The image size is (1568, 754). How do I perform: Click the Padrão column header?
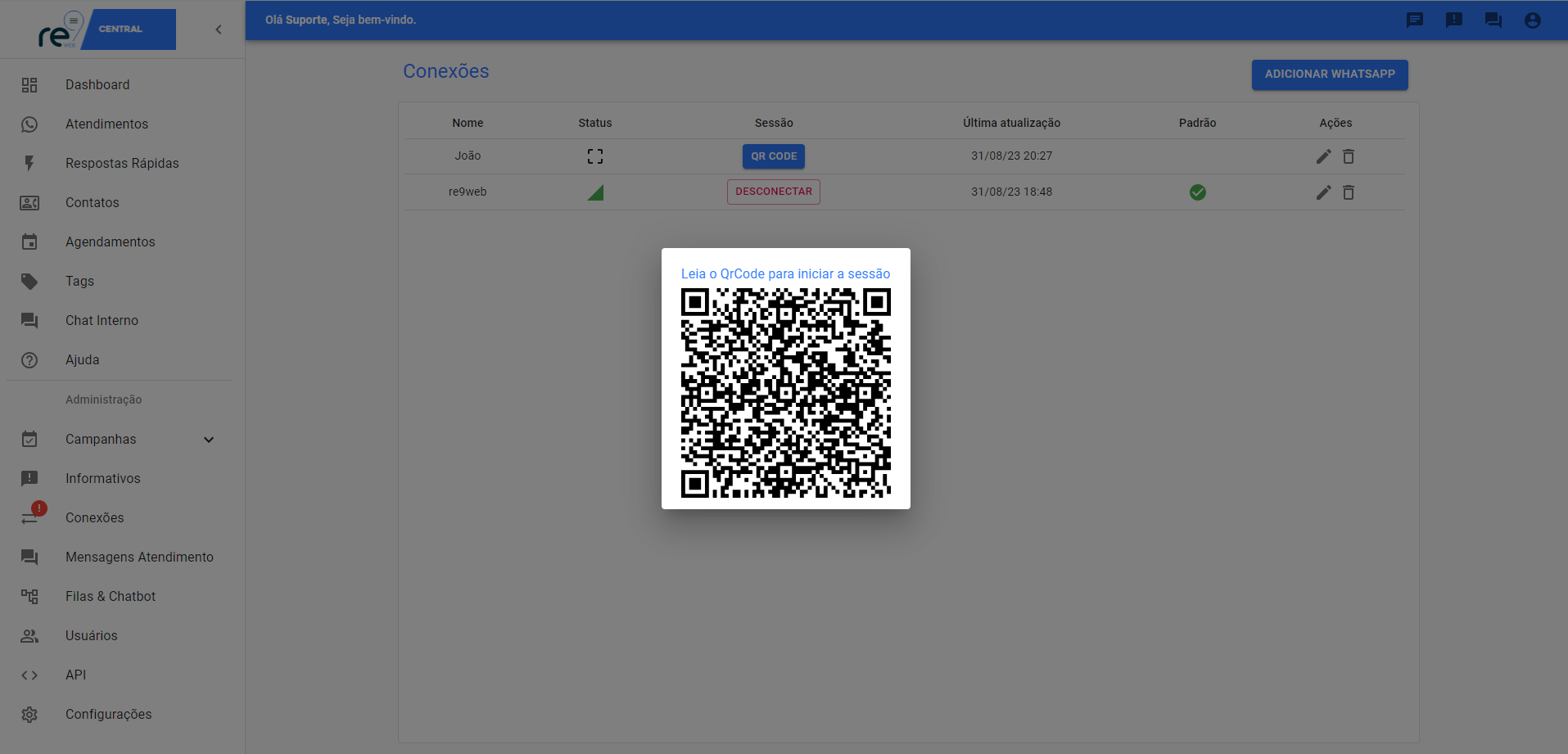point(1198,123)
